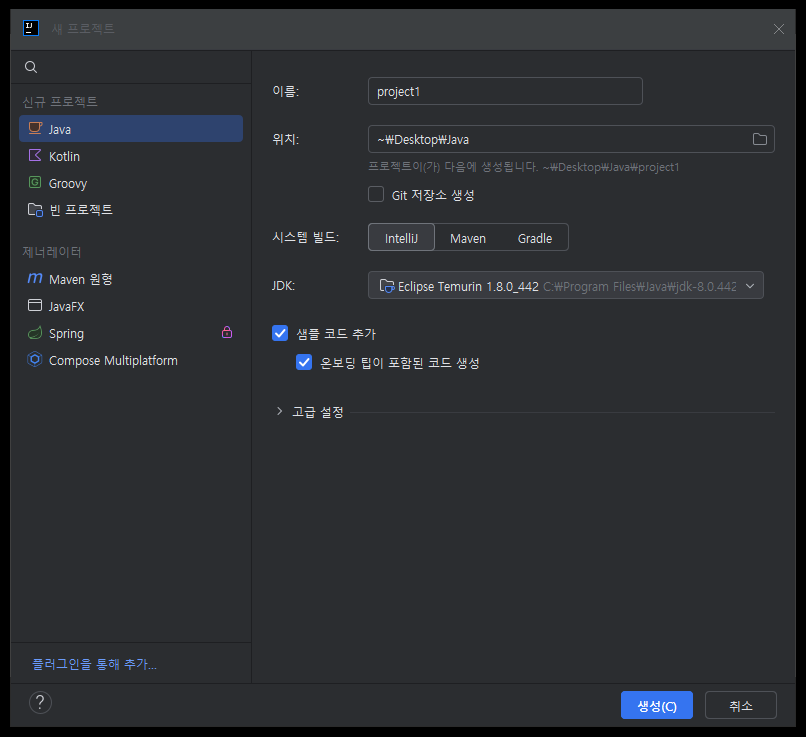Choose 빈 프로젝트 in list
This screenshot has height=737, width=806.
coord(131,210)
